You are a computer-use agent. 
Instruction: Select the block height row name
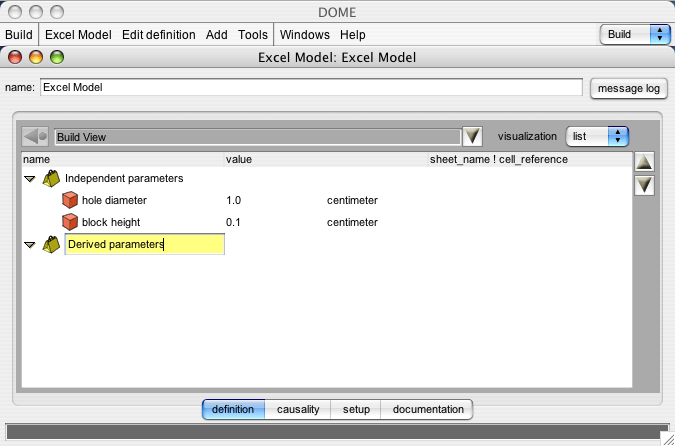(111, 222)
